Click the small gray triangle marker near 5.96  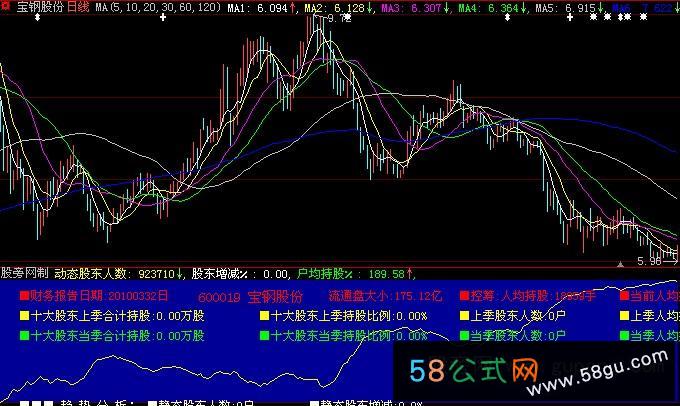(621, 264)
